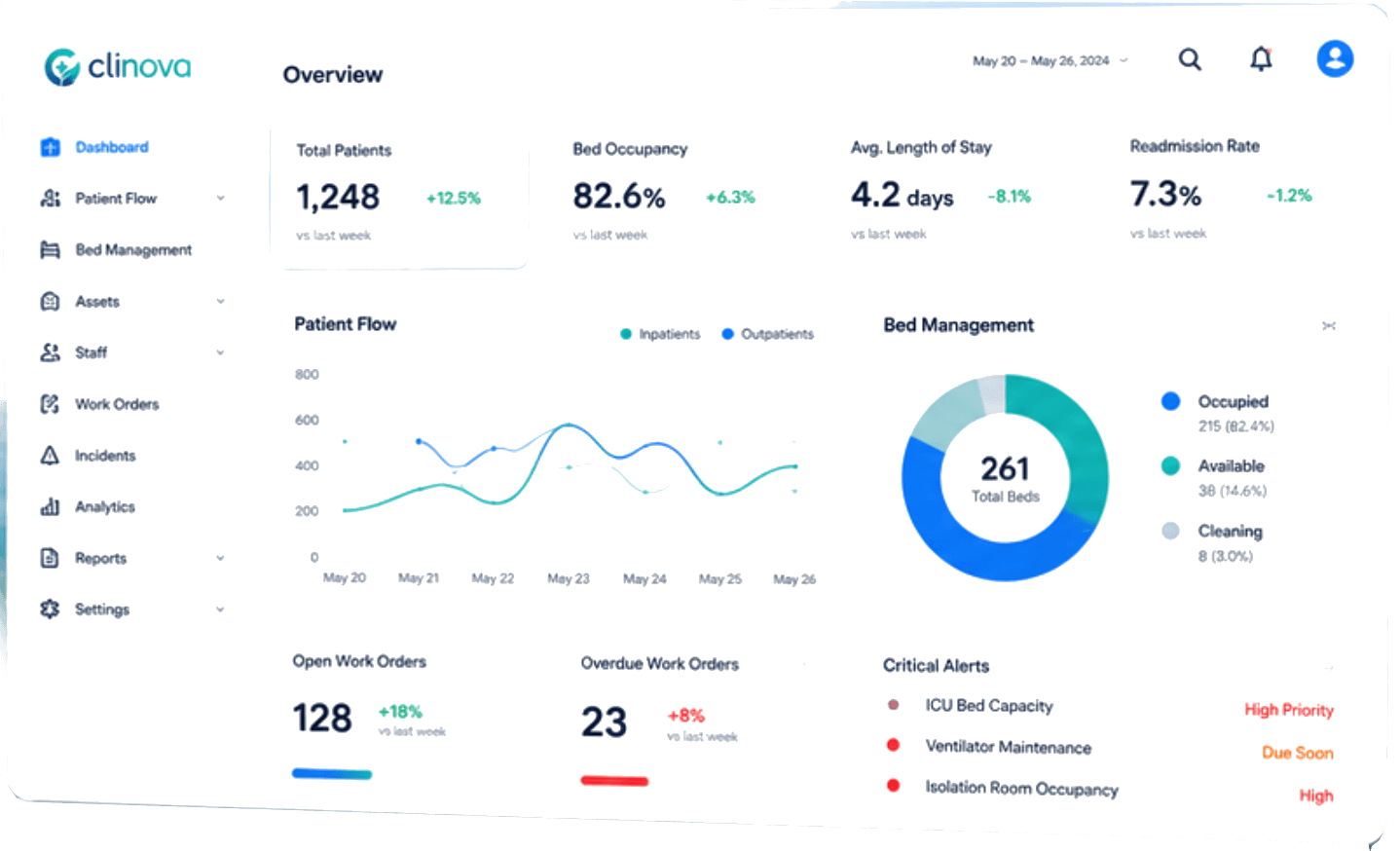Screen dimensions: 1400x851
Task: Click the +12.5% change indicator
Action: (454, 199)
